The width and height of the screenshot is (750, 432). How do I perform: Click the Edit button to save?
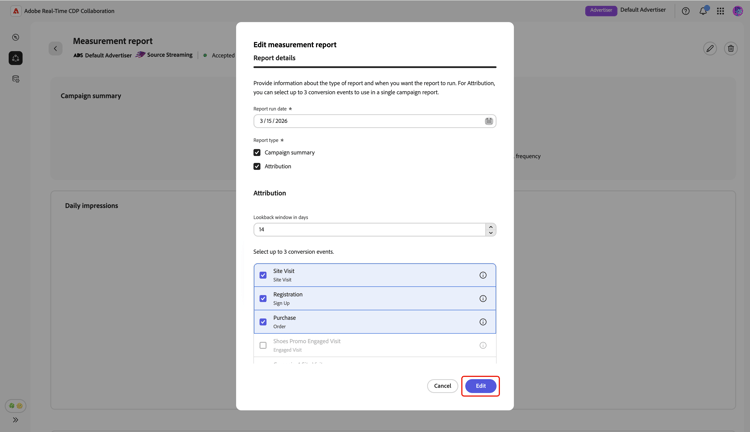pyautogui.click(x=481, y=386)
